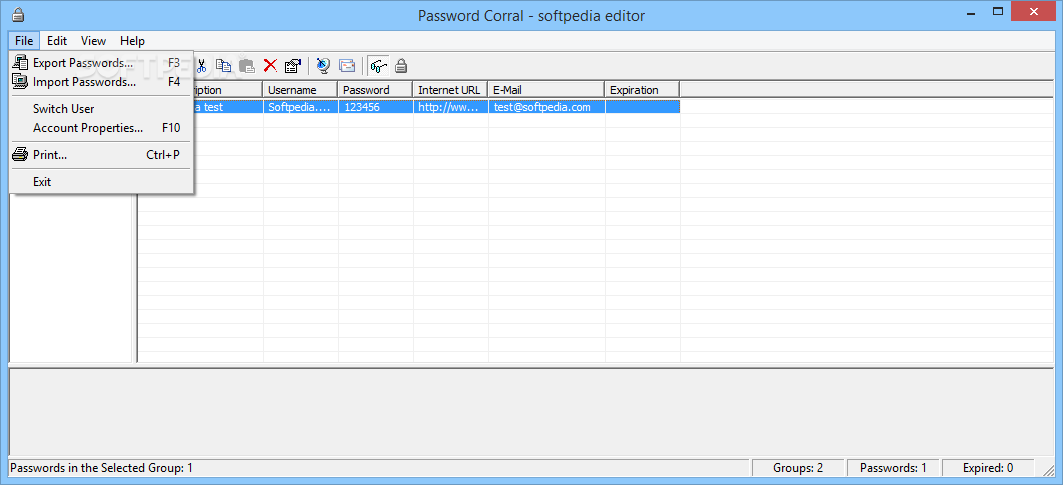Click the 'Groups: 2' status panel

(x=798, y=467)
